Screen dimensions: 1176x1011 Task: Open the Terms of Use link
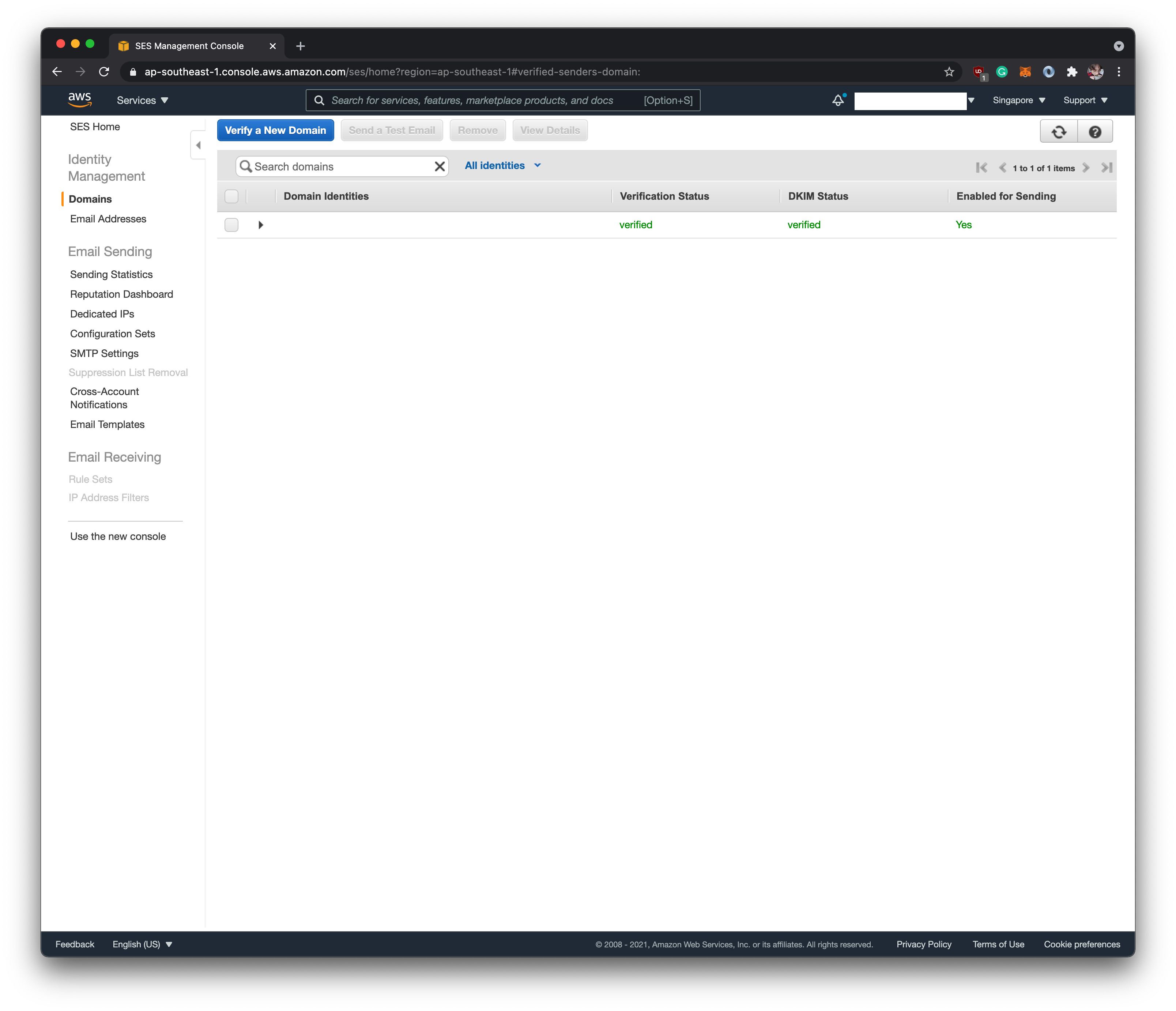click(998, 944)
